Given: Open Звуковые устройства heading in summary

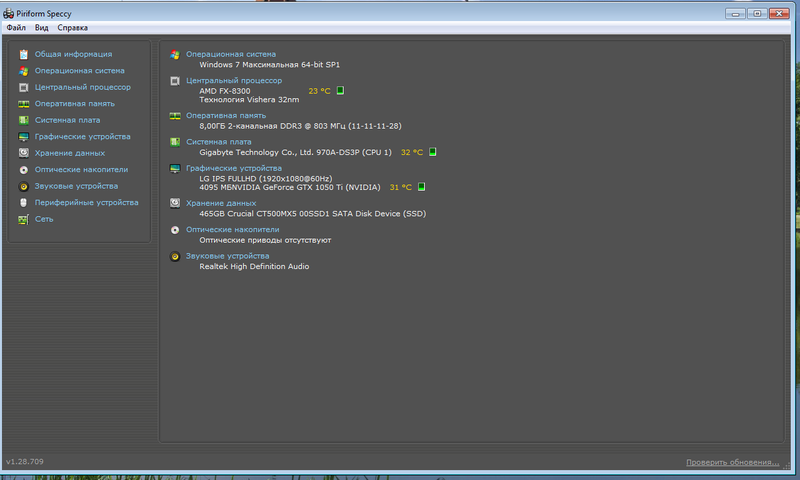Looking at the screenshot, I should pos(228,256).
